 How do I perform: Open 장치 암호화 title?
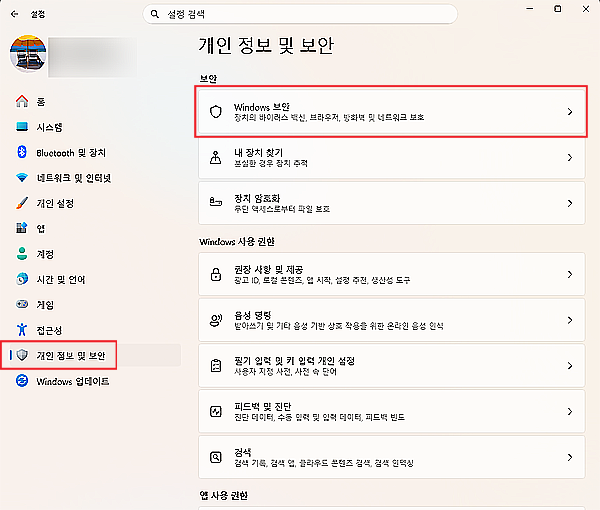[x=257, y=198]
